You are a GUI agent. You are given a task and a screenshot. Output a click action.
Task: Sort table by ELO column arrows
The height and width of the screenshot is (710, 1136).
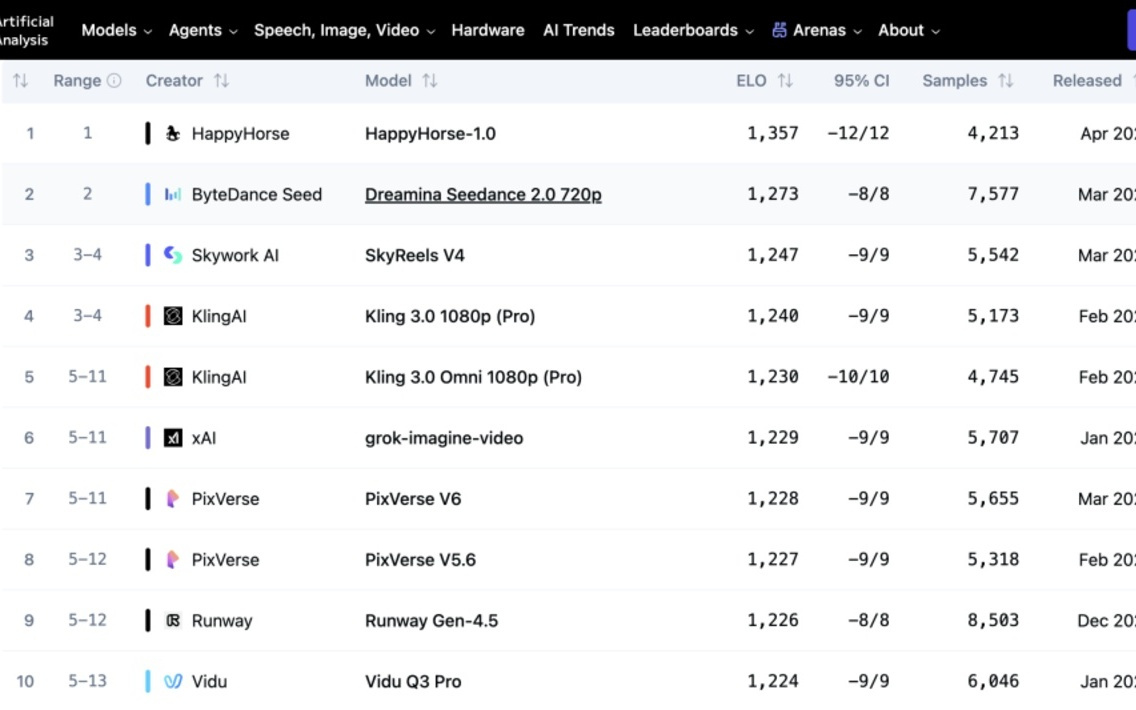(785, 80)
